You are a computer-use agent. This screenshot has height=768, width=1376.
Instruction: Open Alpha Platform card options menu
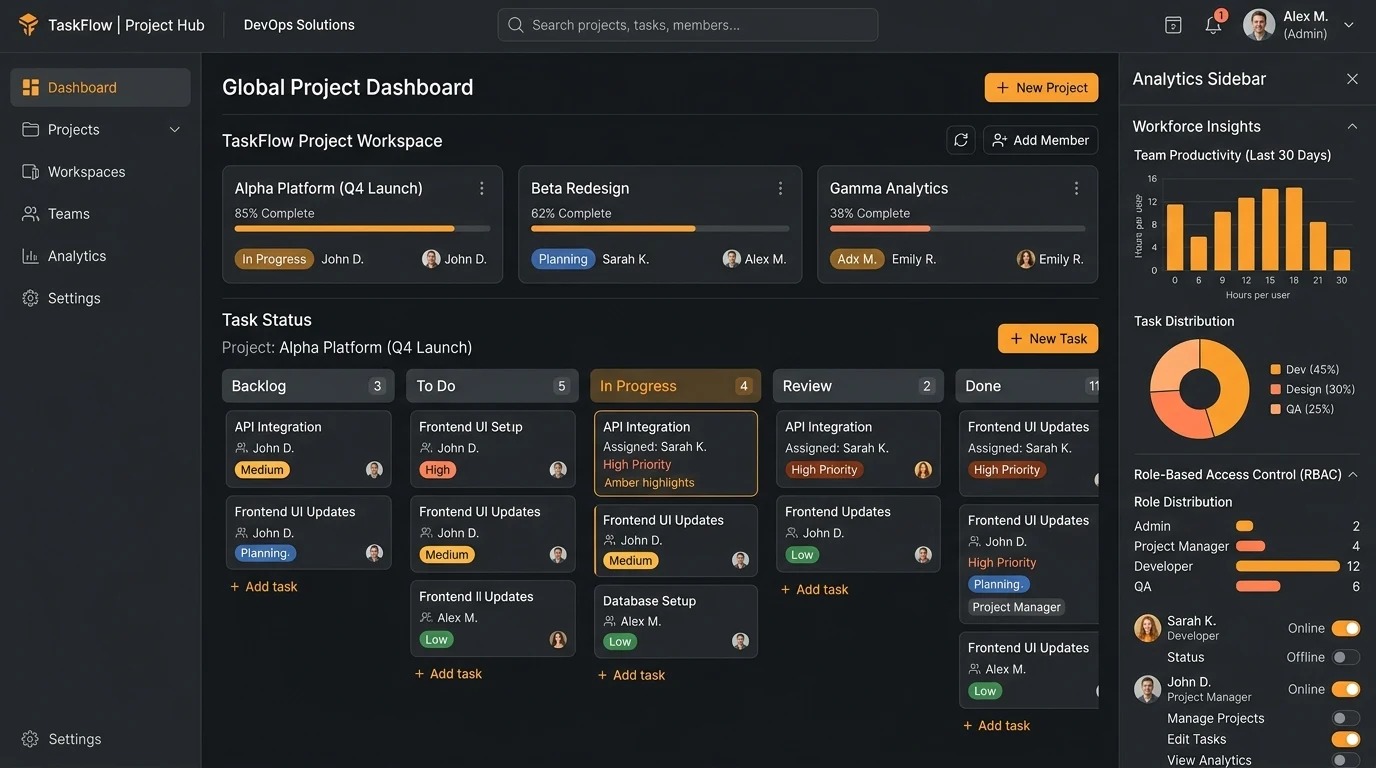[481, 188]
